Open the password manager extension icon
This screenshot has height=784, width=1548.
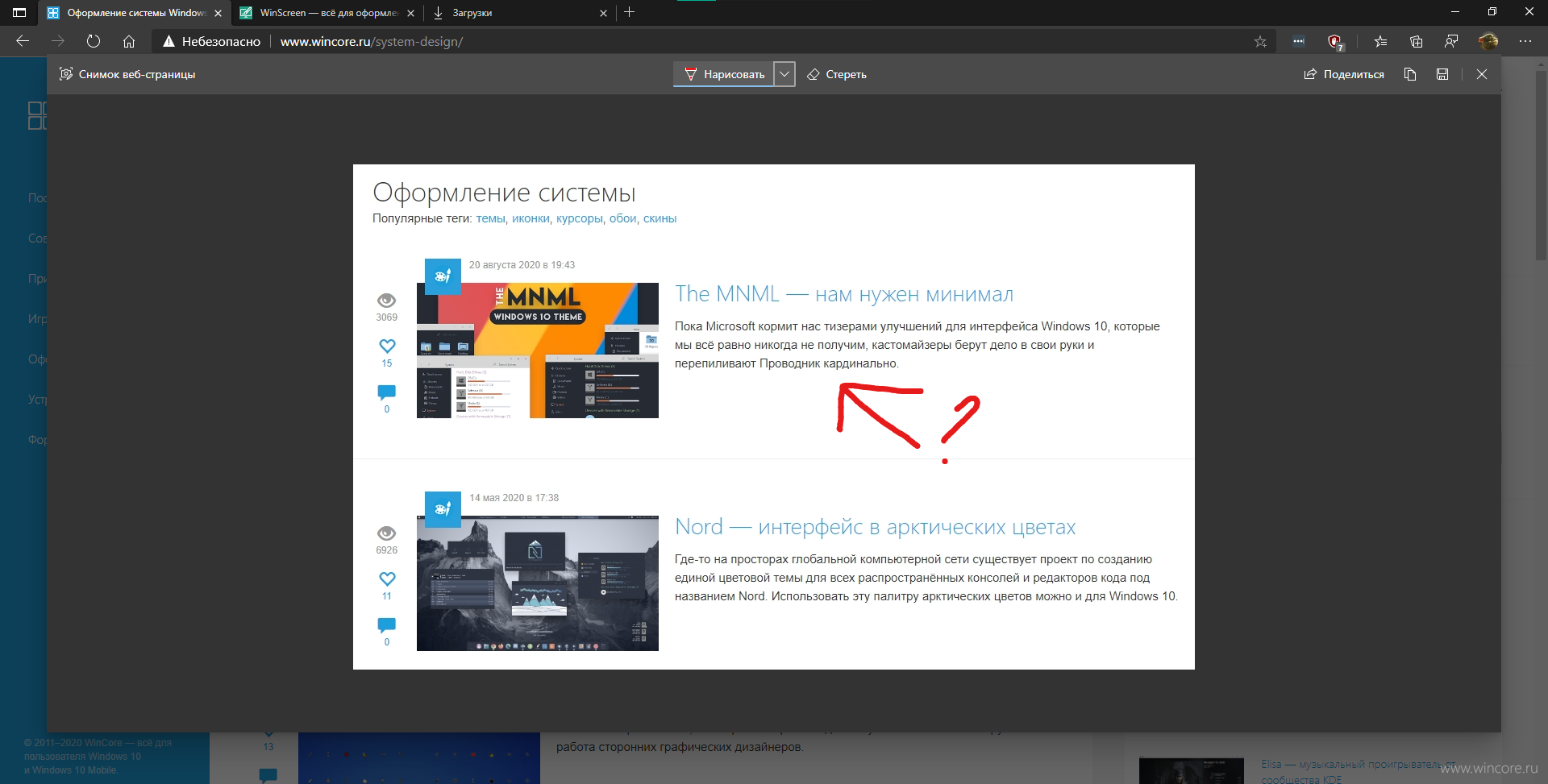[1298, 41]
